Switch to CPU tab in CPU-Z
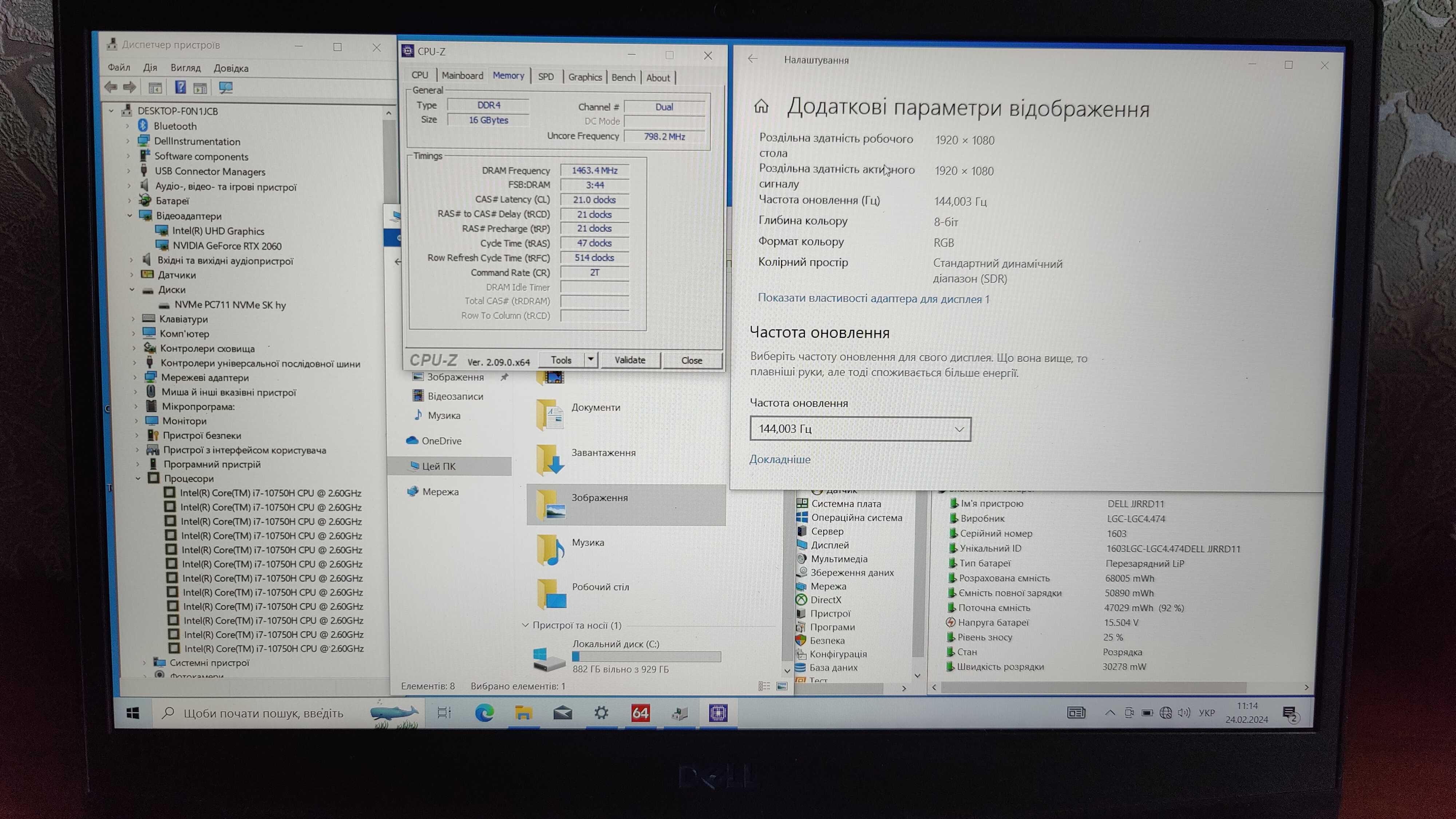 click(419, 75)
